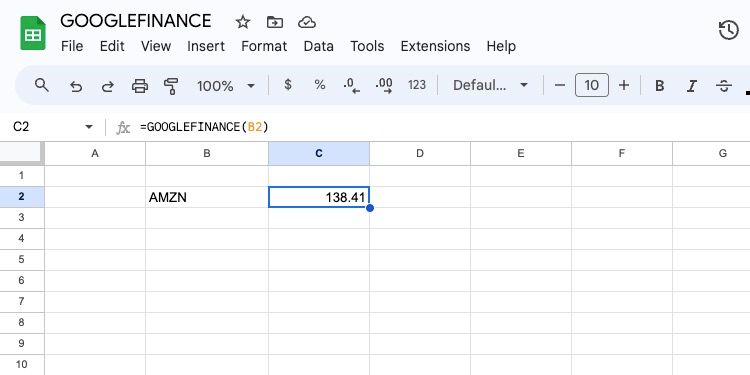Decrease font size with minus button
This screenshot has height=375, width=750.
560,86
